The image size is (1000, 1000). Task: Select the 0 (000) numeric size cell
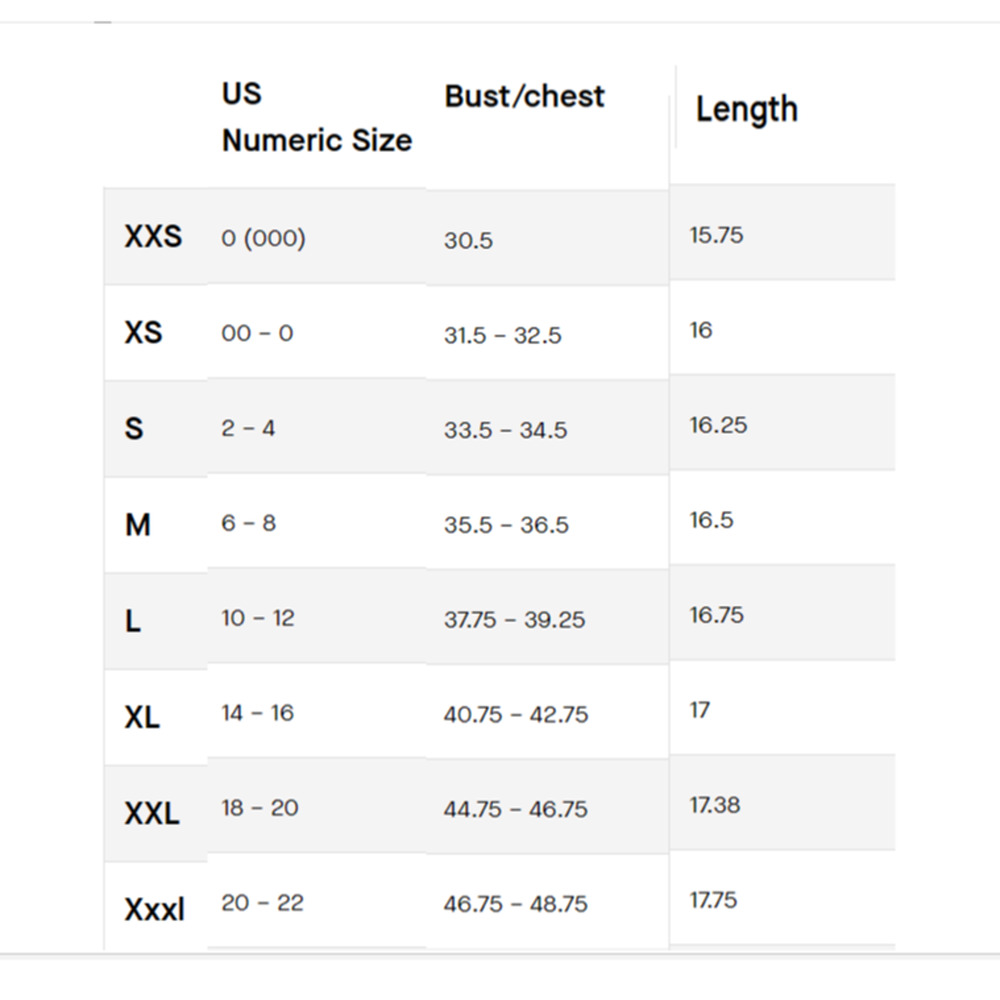click(263, 238)
